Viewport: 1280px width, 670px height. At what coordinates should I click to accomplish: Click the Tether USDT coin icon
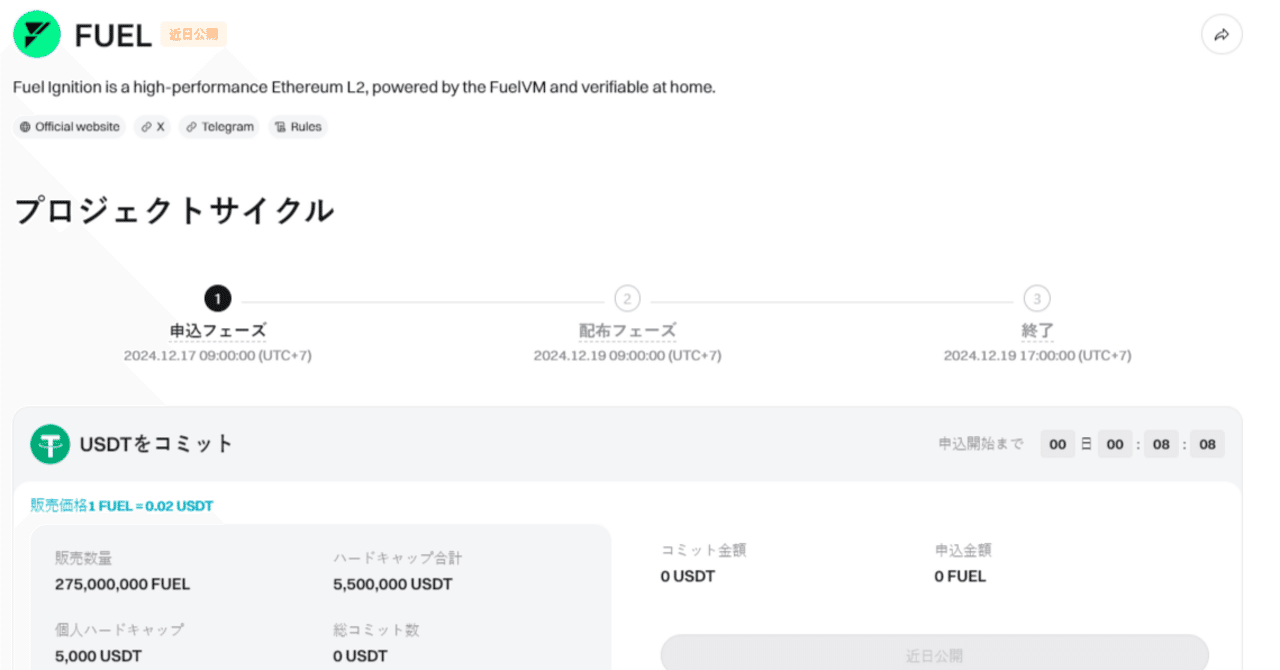[x=51, y=443]
